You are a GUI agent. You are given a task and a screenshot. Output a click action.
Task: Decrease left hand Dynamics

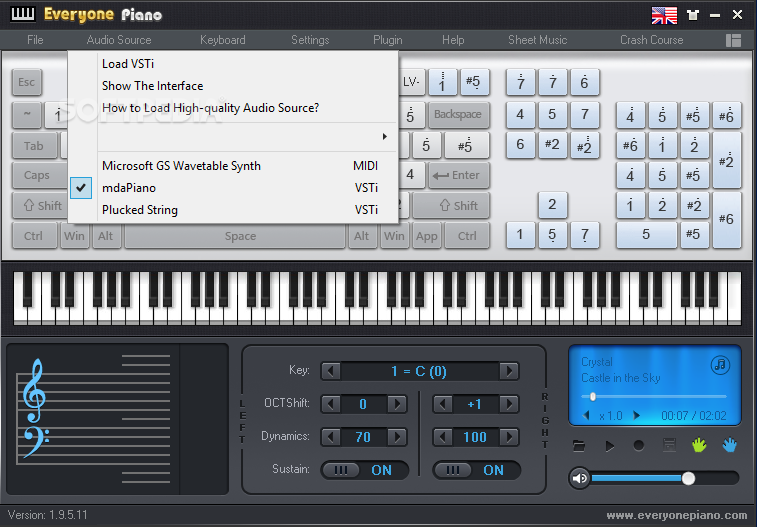(x=331, y=437)
